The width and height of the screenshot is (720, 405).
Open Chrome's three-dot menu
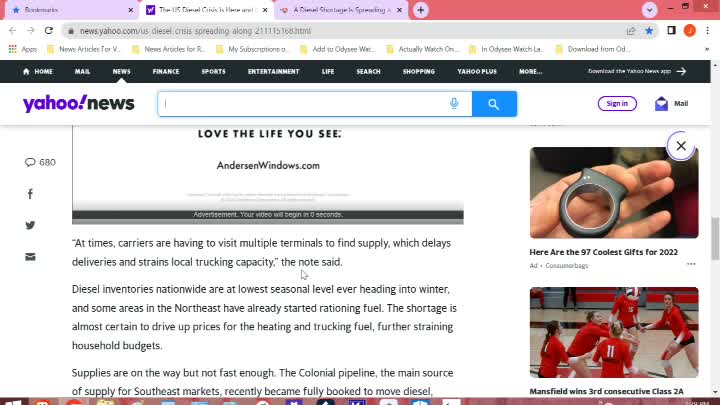tap(708, 30)
